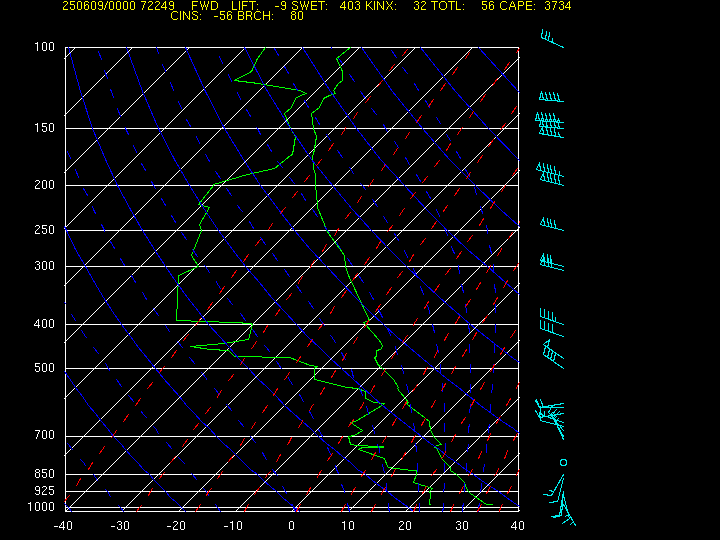Click the positive 10 temperature axis label
720x540 pixels.
pyautogui.click(x=348, y=526)
